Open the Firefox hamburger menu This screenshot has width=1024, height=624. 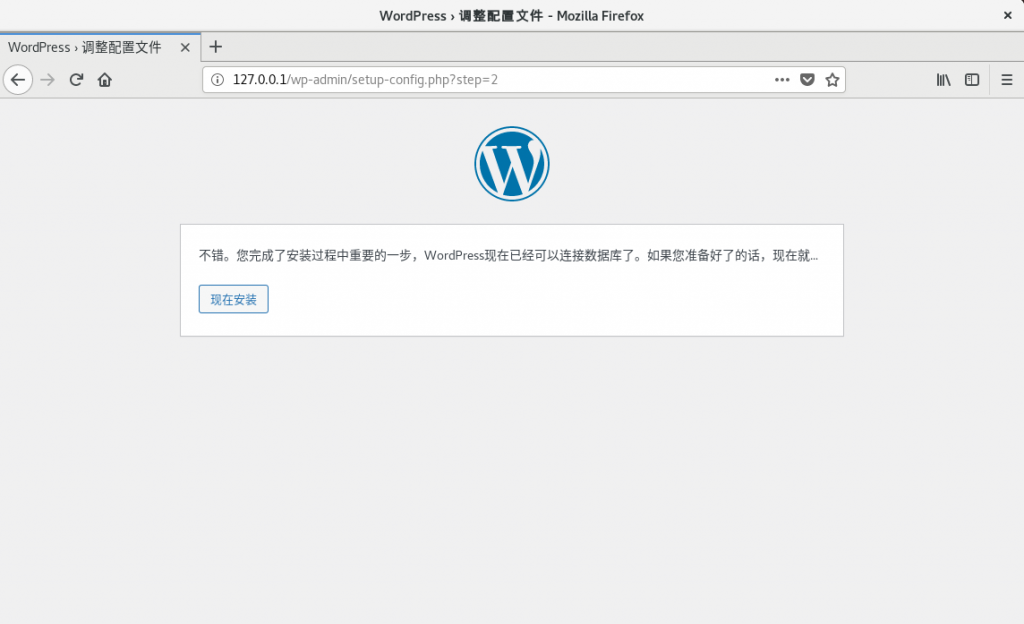(1007, 80)
